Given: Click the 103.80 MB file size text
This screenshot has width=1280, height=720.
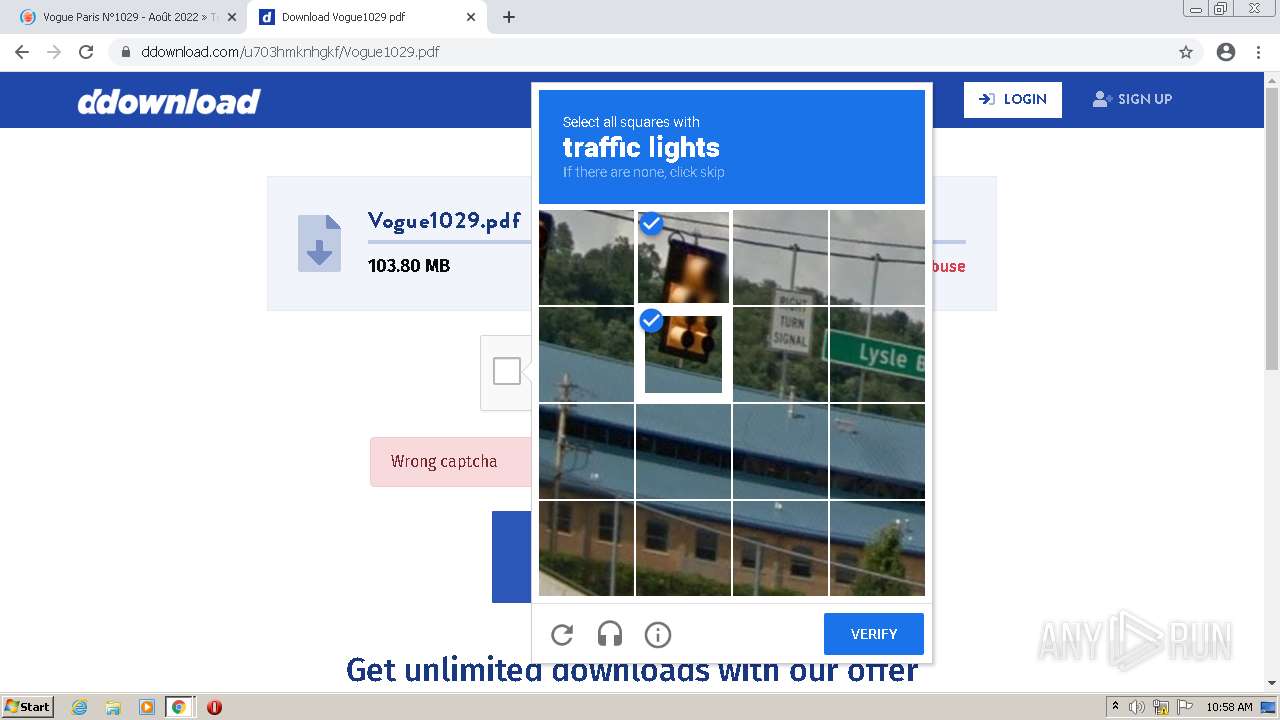Looking at the screenshot, I should 409,266.
